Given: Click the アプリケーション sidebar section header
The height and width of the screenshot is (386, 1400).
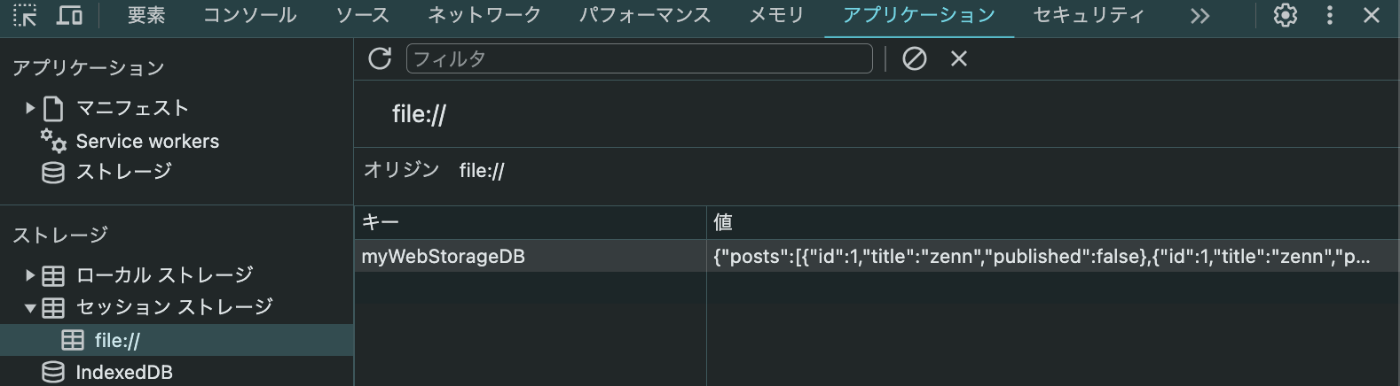Looking at the screenshot, I should [88, 68].
